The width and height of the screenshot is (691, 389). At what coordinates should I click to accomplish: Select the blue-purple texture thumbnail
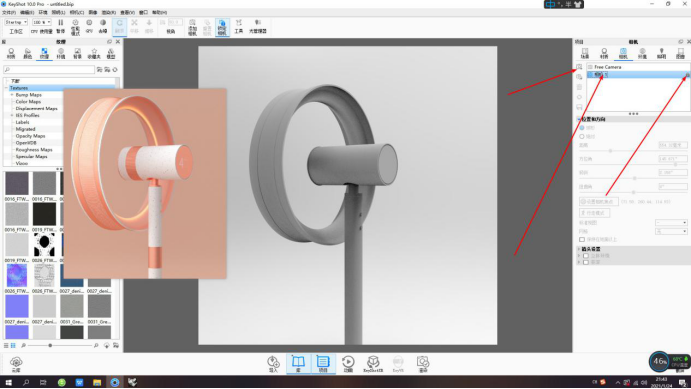[17, 275]
